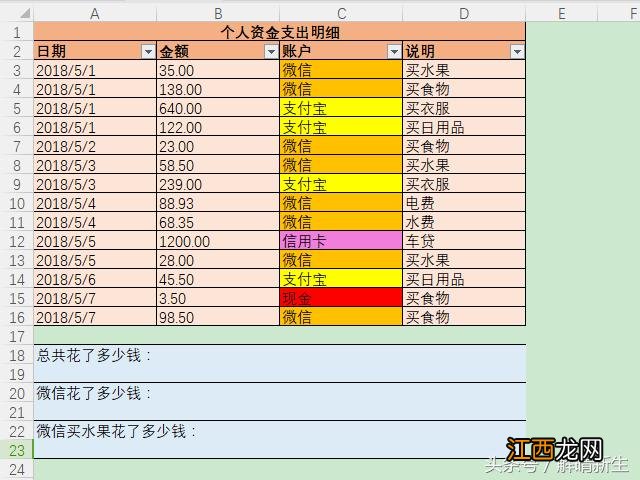640x480 pixels.
Task: Select amount cell 3.50
Action: pos(218,298)
